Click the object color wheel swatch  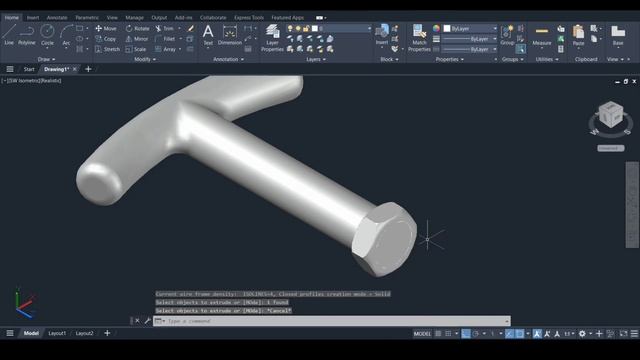click(436, 29)
